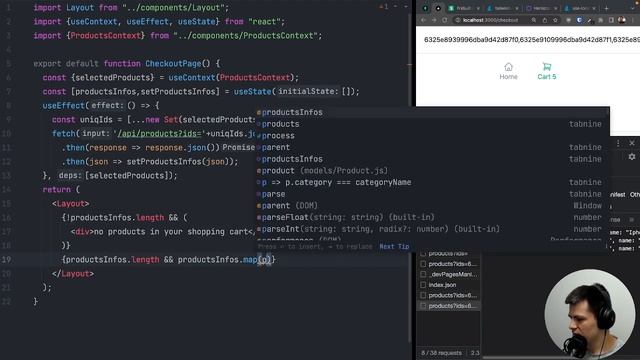This screenshot has height=360, width=640.
Task: Click 'CheckoutPage' in the function declaration
Action: tap(173, 64)
